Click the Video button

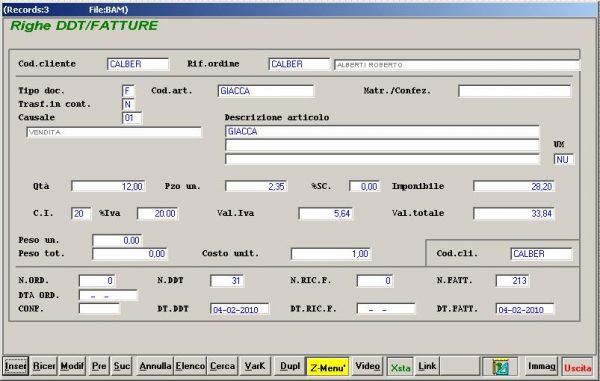point(367,366)
